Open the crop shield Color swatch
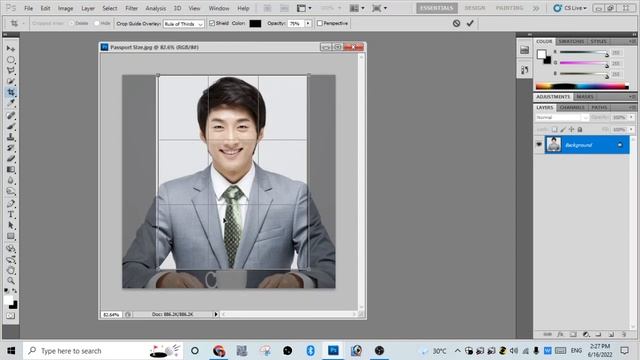Image resolution: width=640 pixels, height=360 pixels. point(255,24)
